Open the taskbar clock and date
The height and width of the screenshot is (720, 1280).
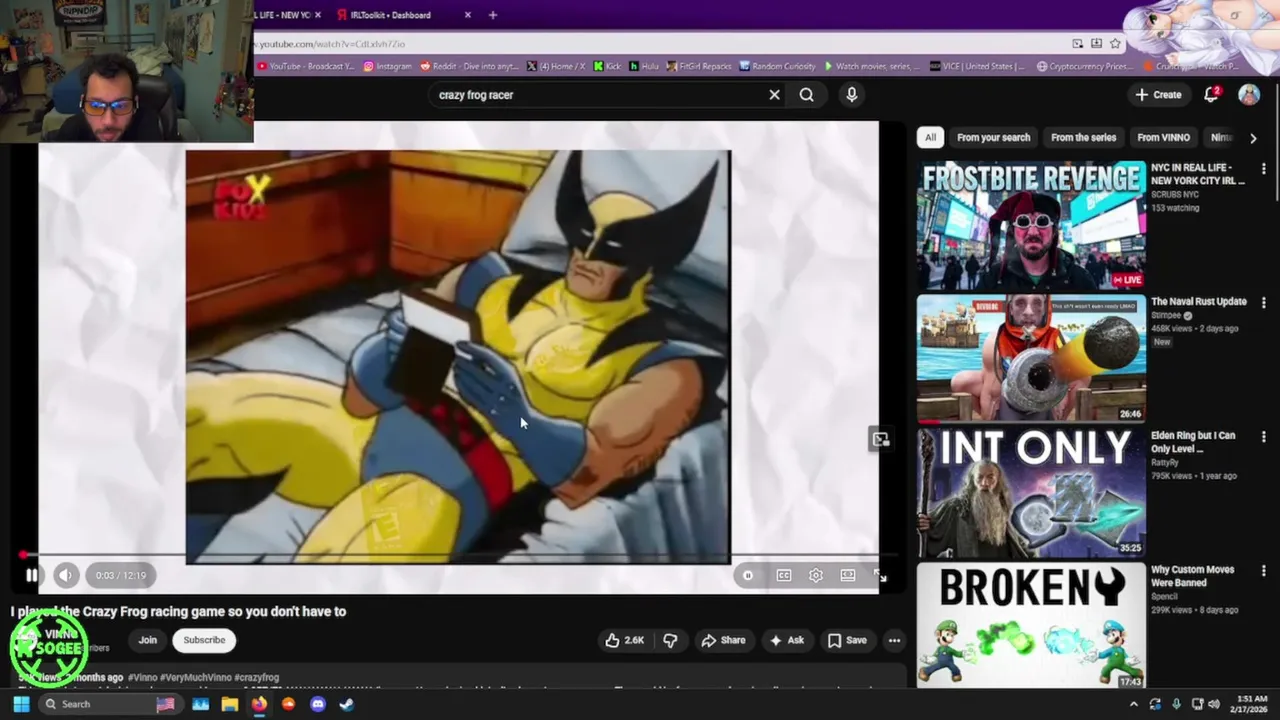1251,704
